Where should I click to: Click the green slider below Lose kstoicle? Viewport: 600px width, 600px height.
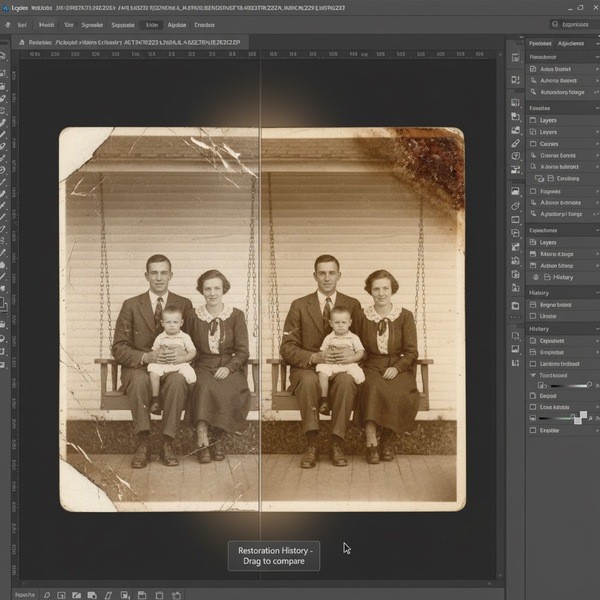tap(557, 418)
